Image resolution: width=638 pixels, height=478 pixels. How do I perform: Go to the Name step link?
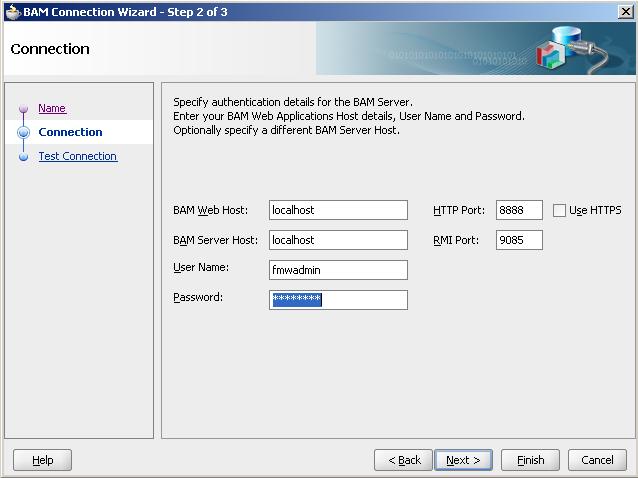pos(52,108)
